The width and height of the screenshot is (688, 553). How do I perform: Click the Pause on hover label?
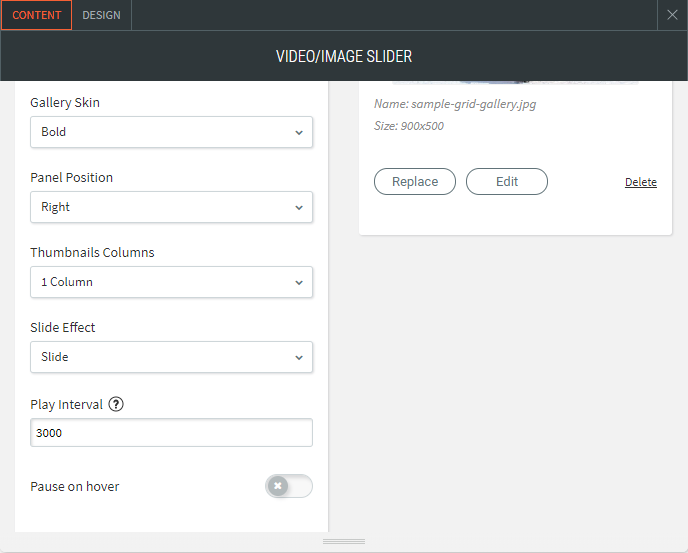click(75, 487)
